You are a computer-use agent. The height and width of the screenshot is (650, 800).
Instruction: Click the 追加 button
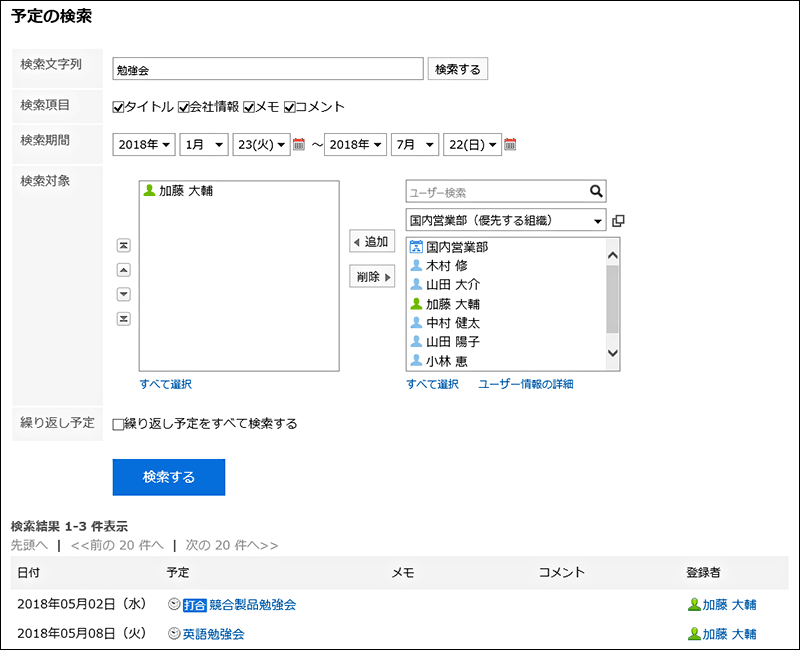(372, 241)
